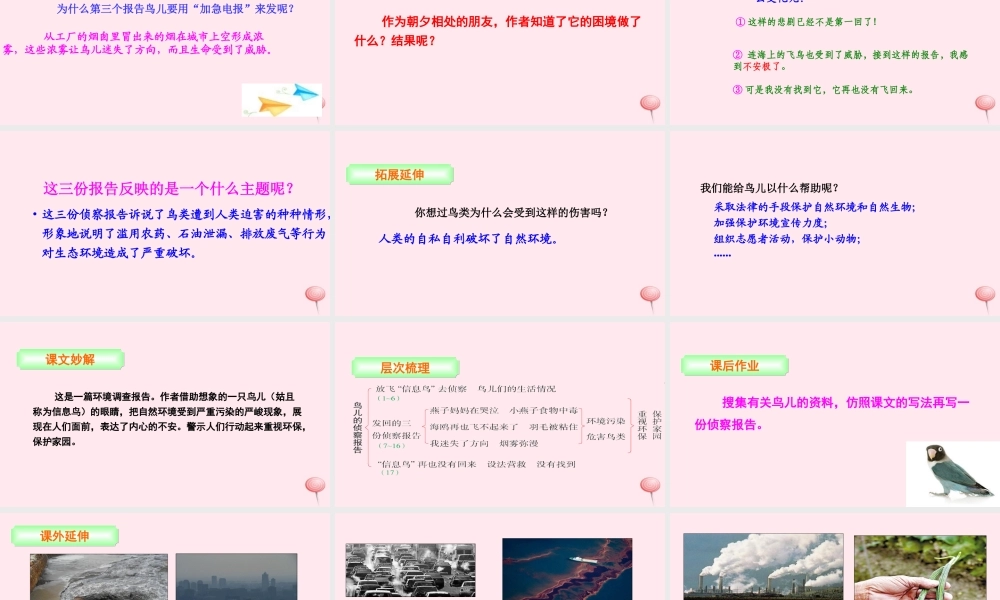
Task: Select the polluted shoreline photo
Action: [x=99, y=576]
